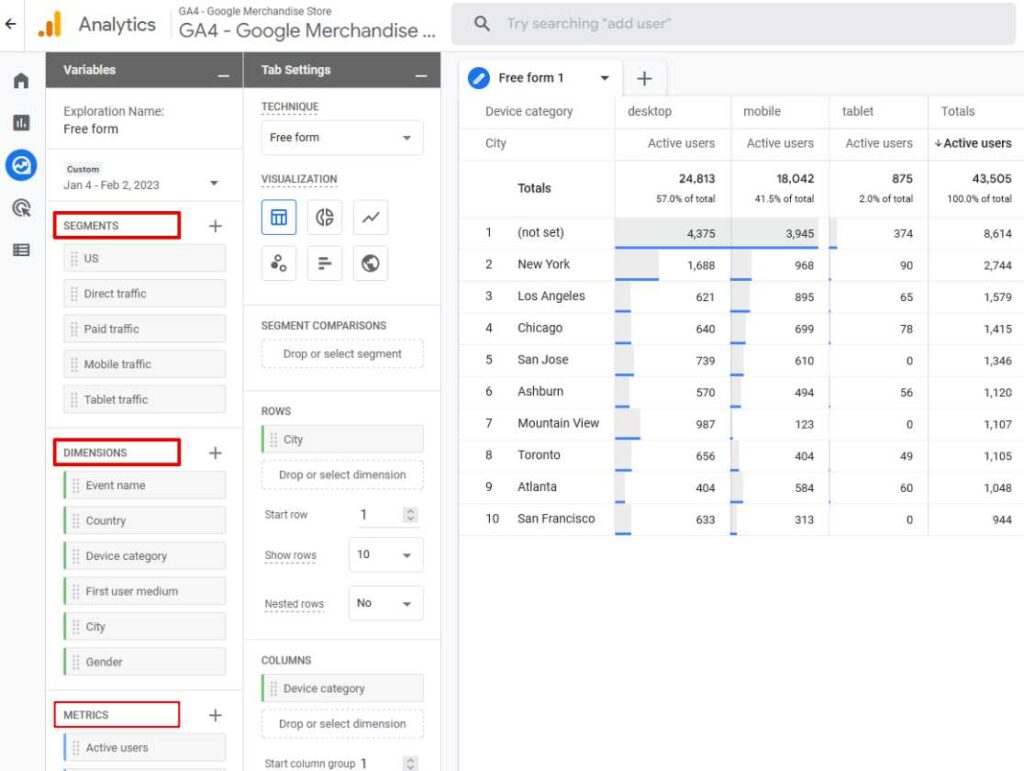The width and height of the screenshot is (1024, 771).
Task: Open the Technique dropdown showing Free form
Action: 342,136
